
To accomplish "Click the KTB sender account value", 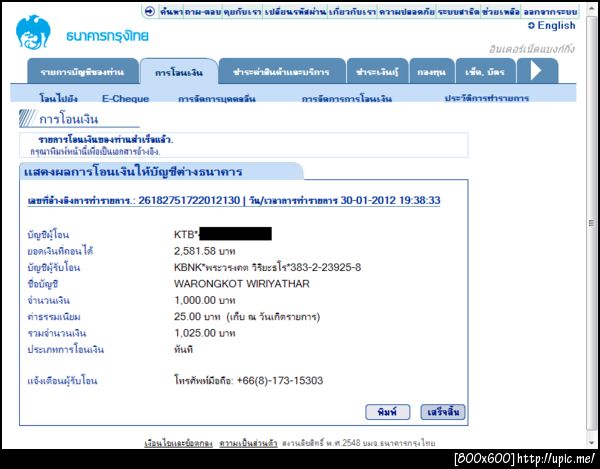I will coord(223,234).
